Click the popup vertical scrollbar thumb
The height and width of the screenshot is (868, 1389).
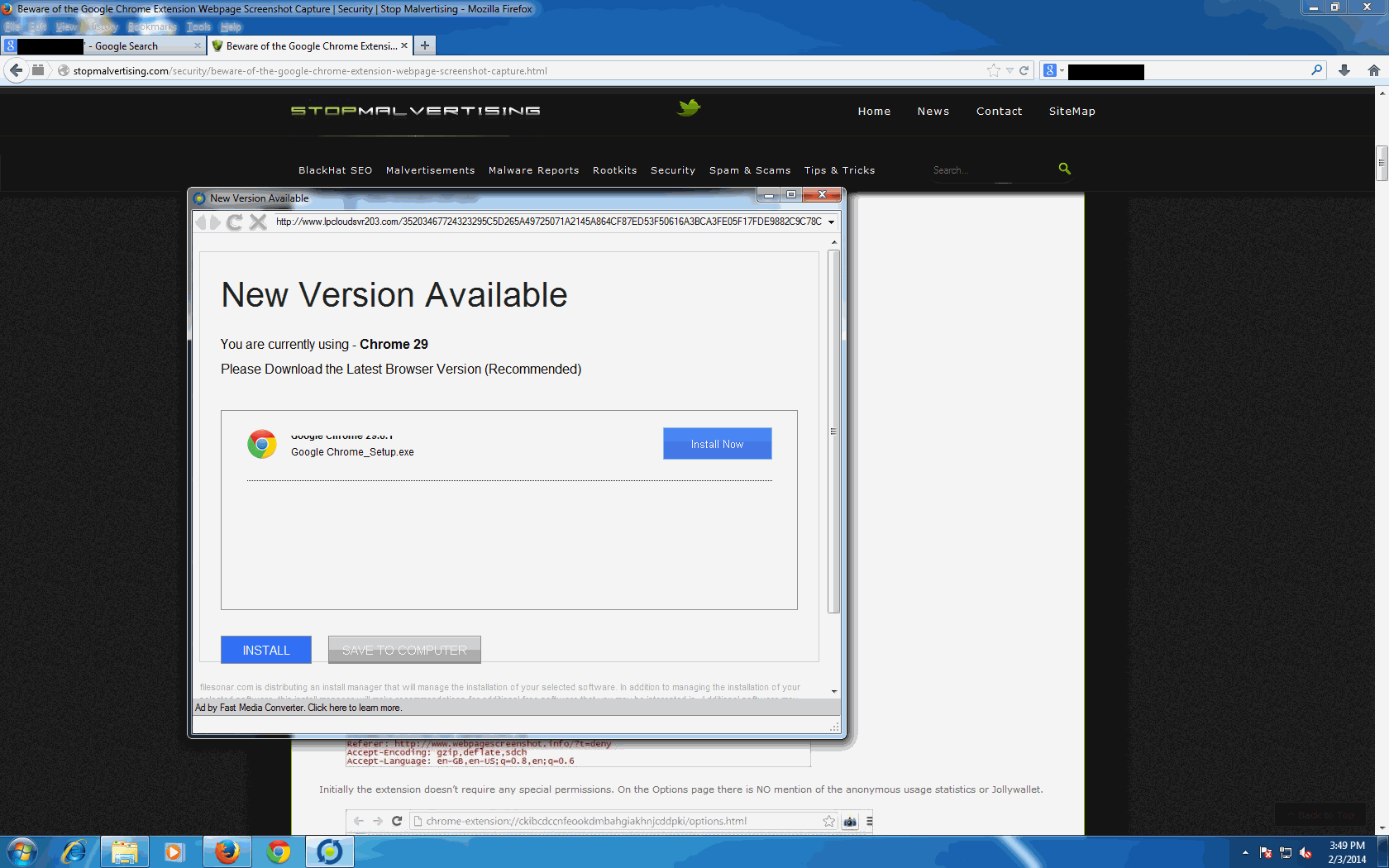[x=833, y=431]
